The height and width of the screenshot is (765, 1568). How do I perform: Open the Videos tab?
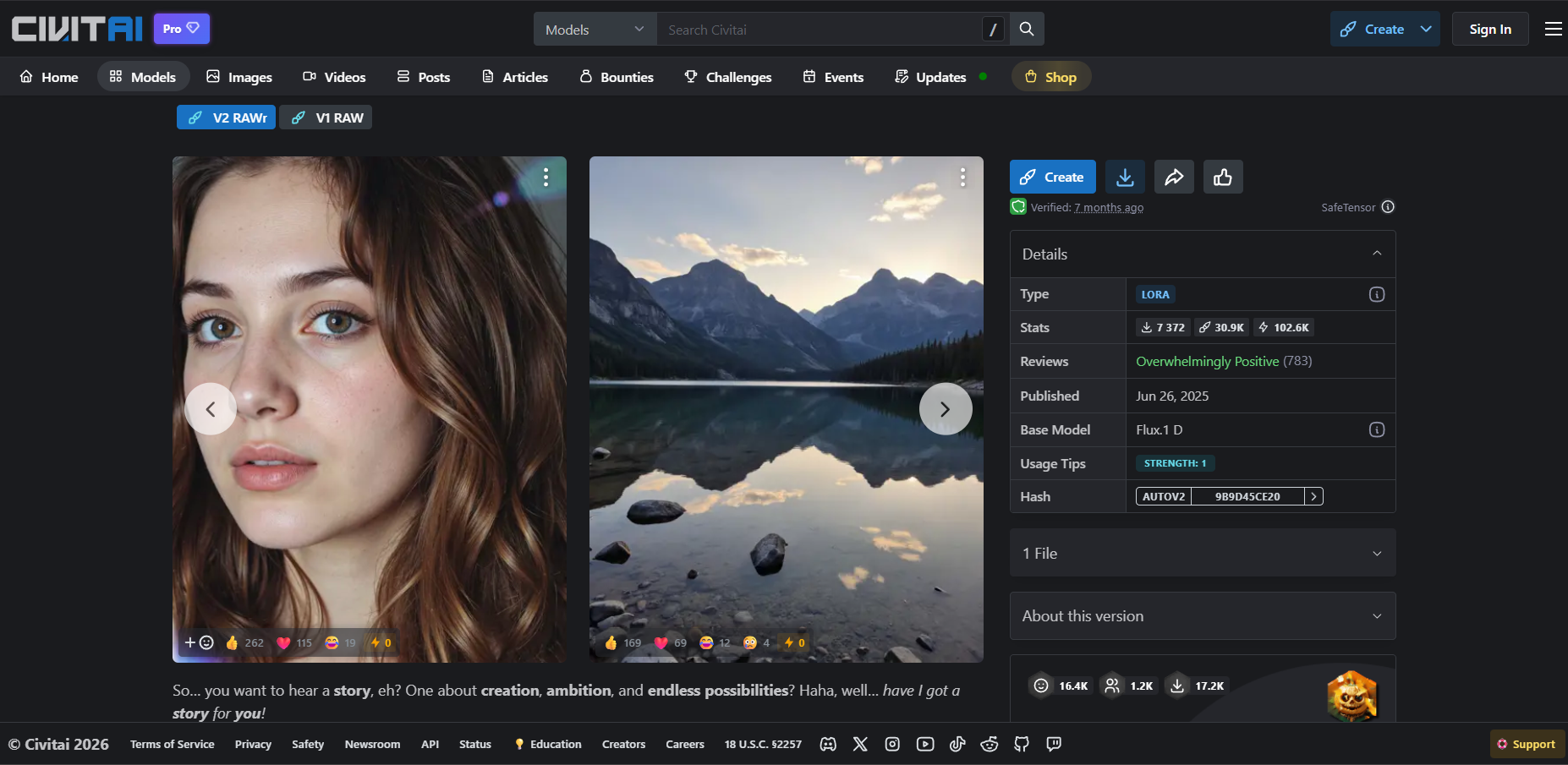pyautogui.click(x=334, y=77)
